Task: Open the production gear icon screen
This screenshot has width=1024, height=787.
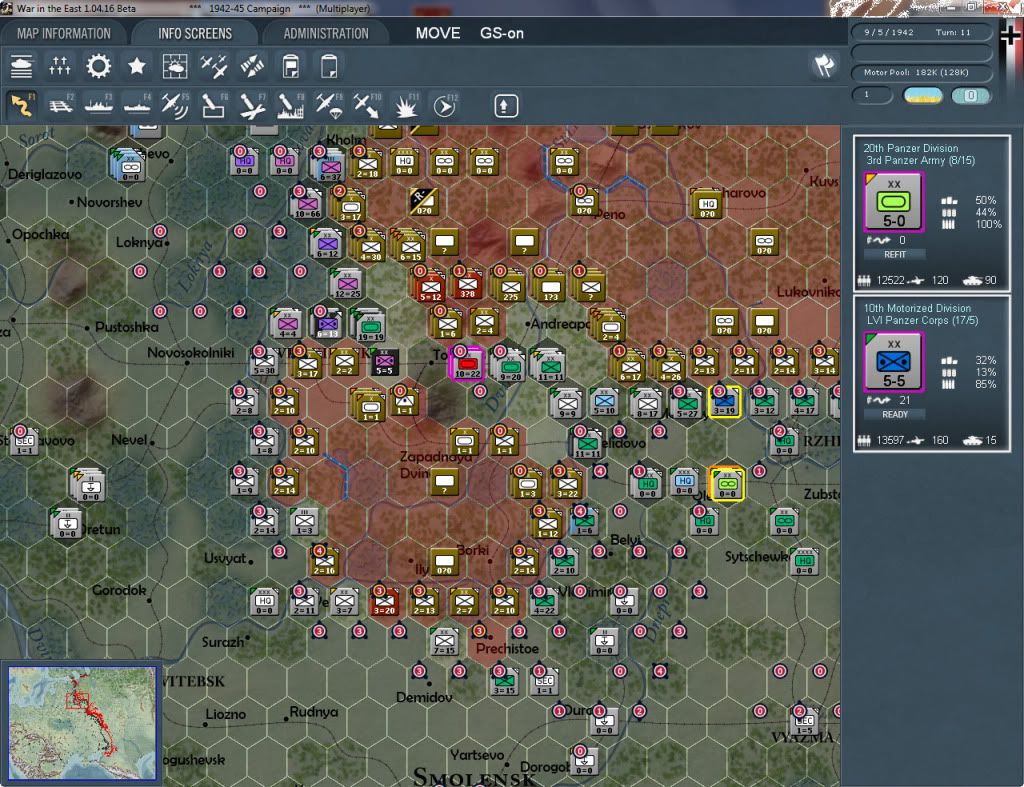Action: (x=99, y=67)
